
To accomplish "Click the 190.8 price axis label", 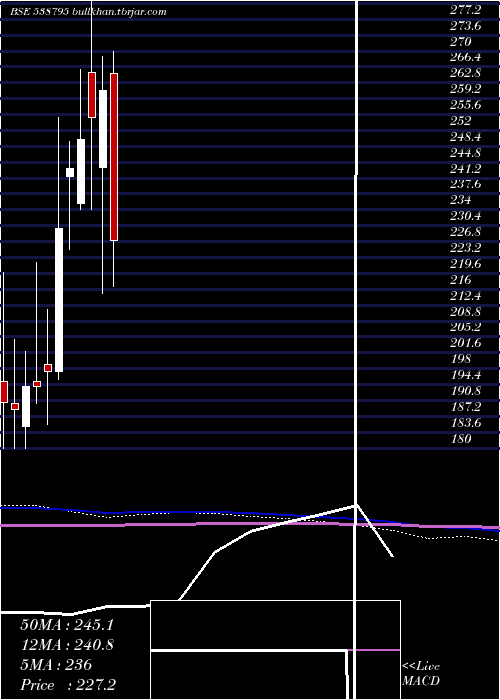I will (x=465, y=391).
